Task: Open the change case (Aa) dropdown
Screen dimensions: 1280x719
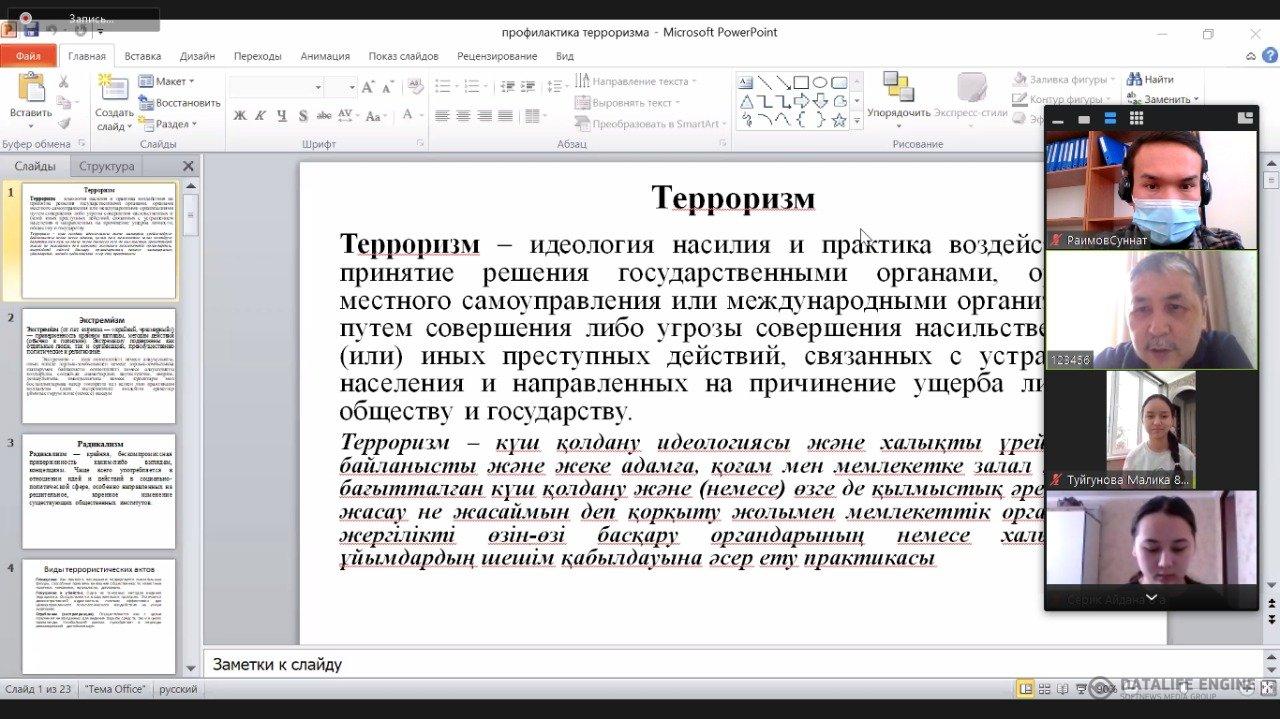Action: tap(377, 116)
